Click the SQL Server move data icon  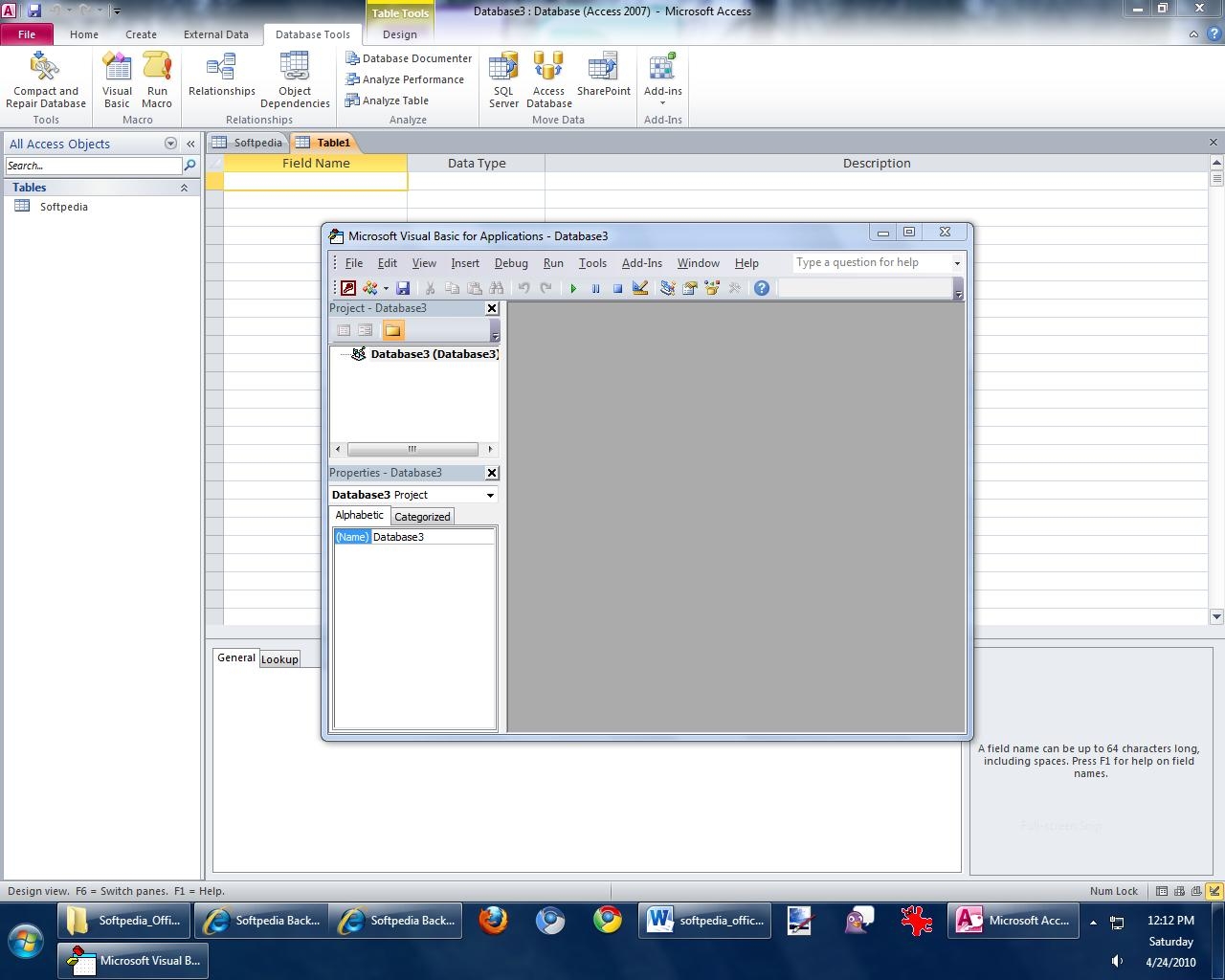503,80
